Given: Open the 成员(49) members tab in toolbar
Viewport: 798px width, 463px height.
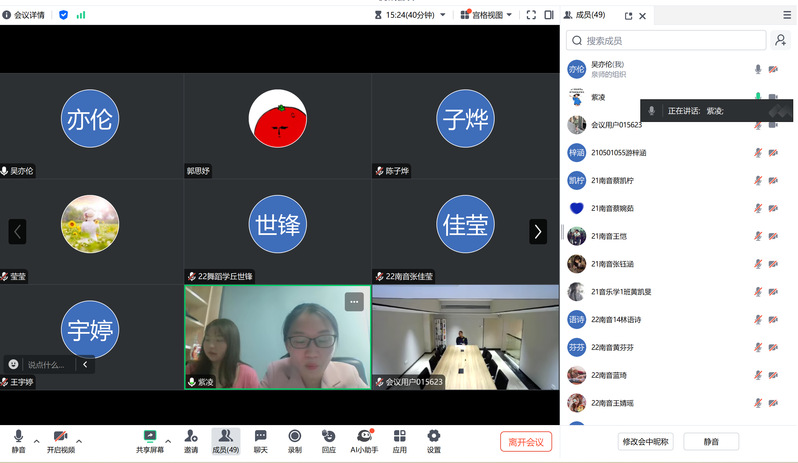Looking at the screenshot, I should coord(226,440).
